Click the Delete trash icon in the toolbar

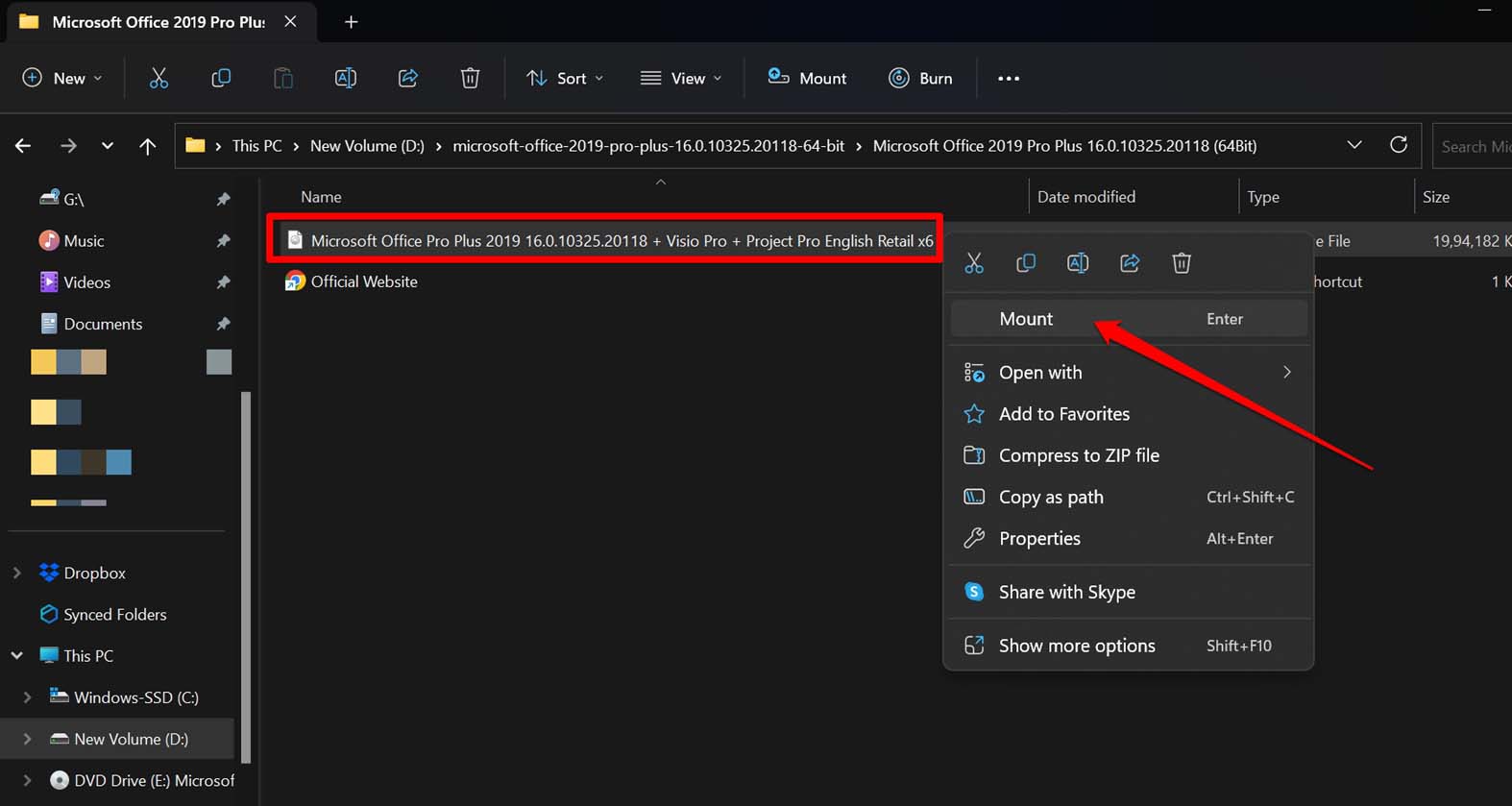point(470,78)
